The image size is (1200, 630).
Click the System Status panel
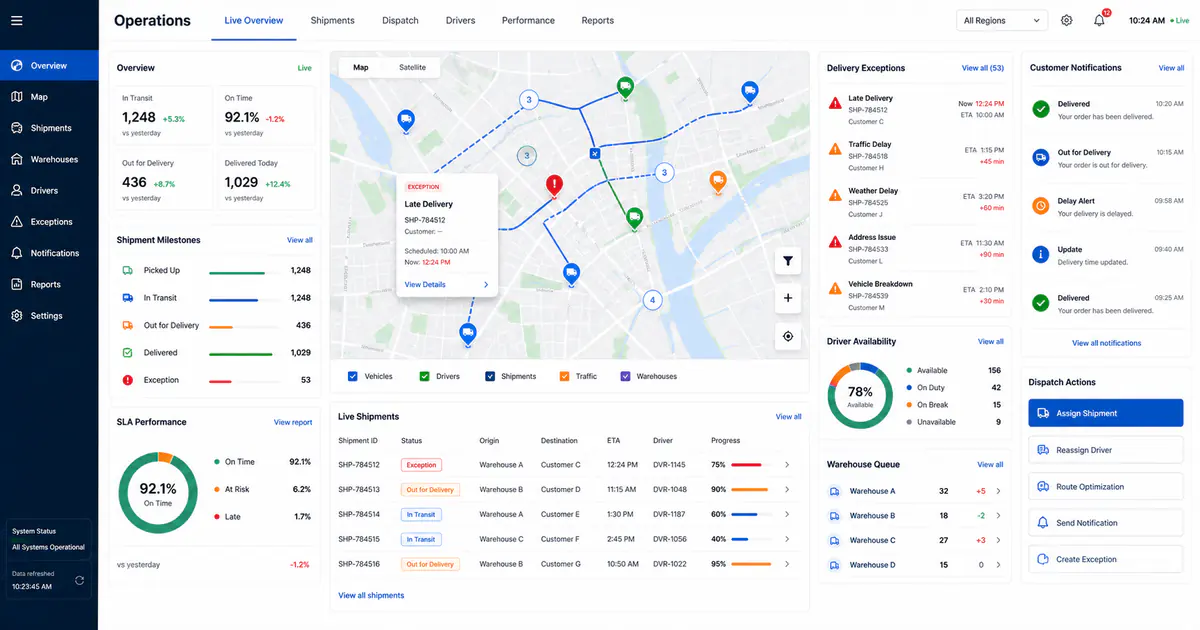pyautogui.click(x=49, y=539)
